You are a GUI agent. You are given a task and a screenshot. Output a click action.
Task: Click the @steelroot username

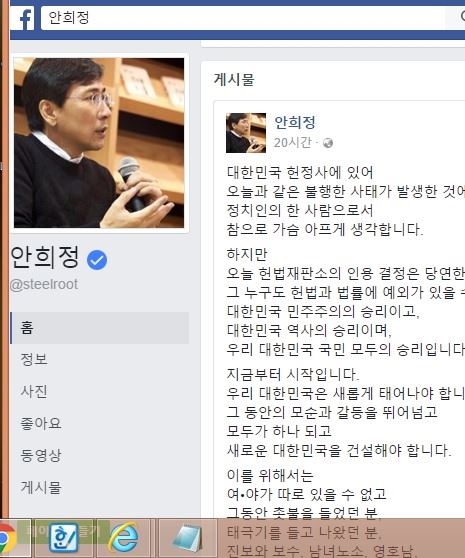click(44, 285)
